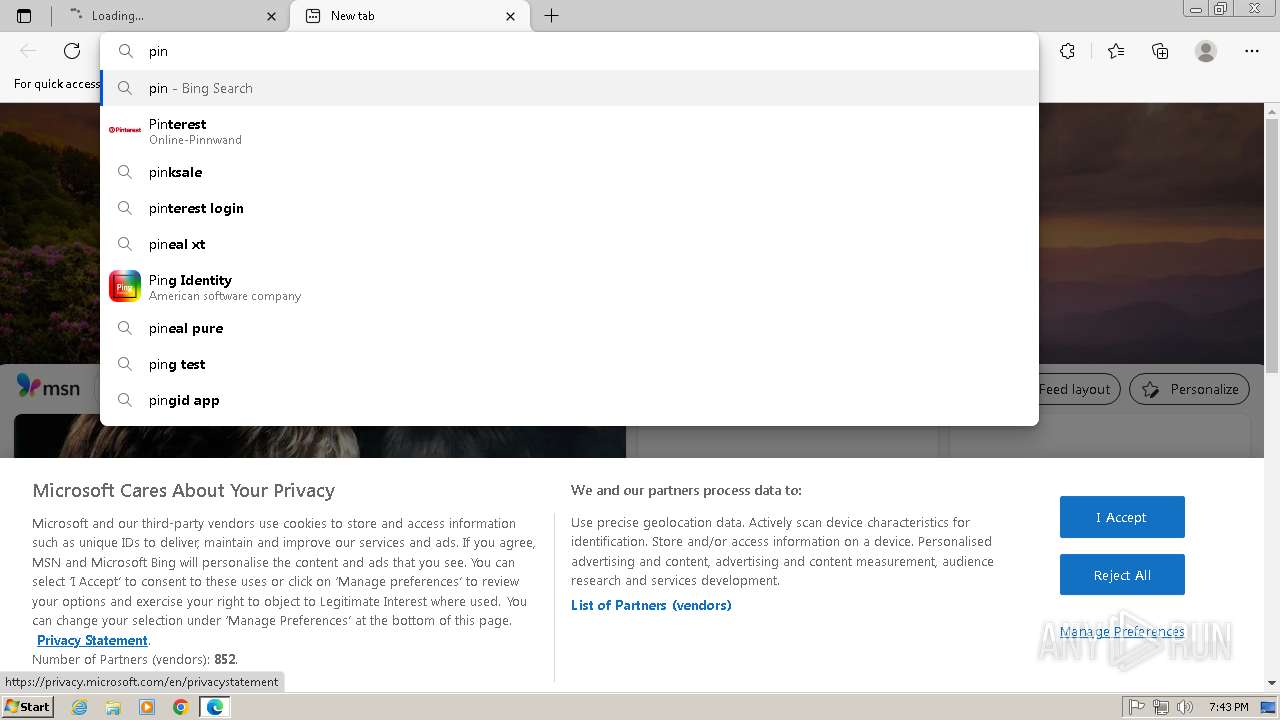Click the network tray icon
The image size is (1280, 720).
1161,707
